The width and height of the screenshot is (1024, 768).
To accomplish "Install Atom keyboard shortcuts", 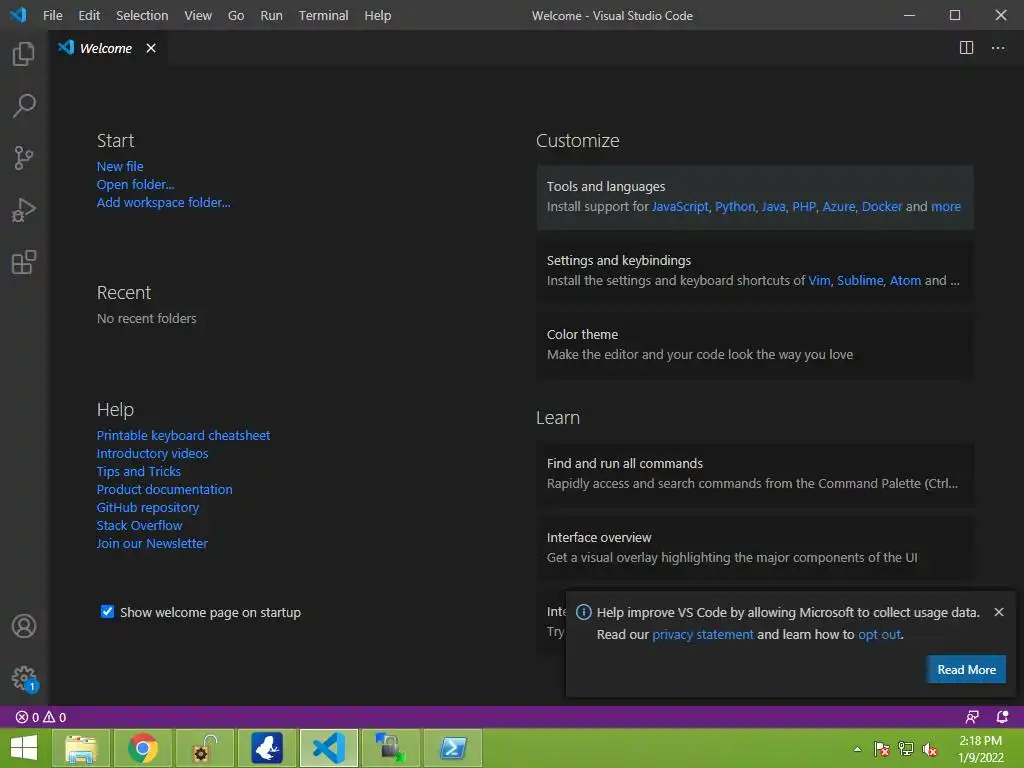I will (x=905, y=280).
